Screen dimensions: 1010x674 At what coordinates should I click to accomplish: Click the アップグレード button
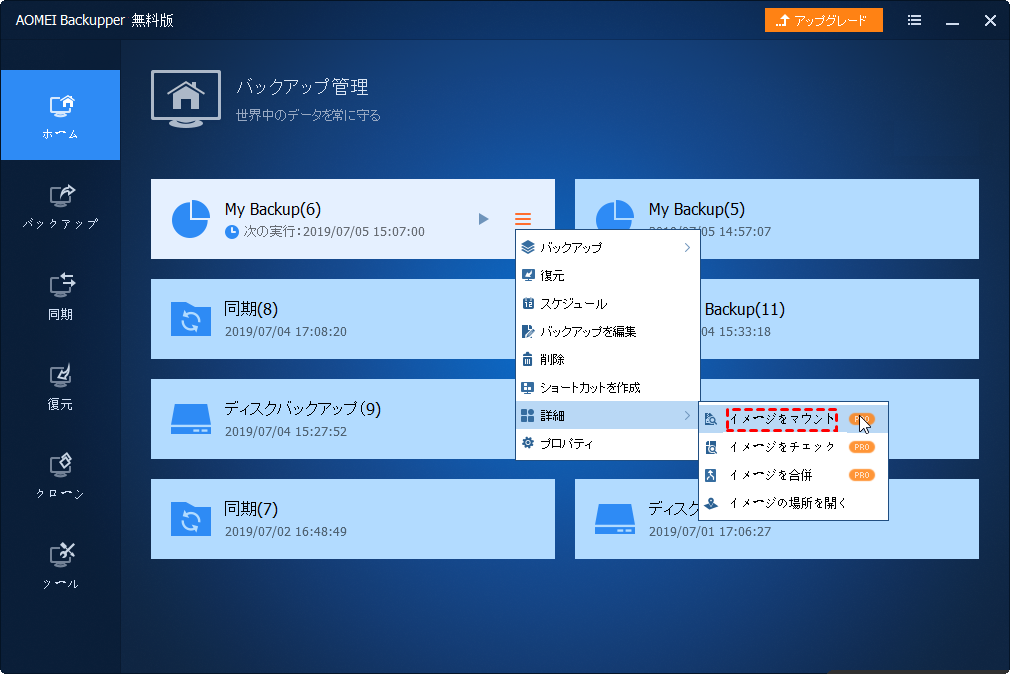tap(823, 21)
